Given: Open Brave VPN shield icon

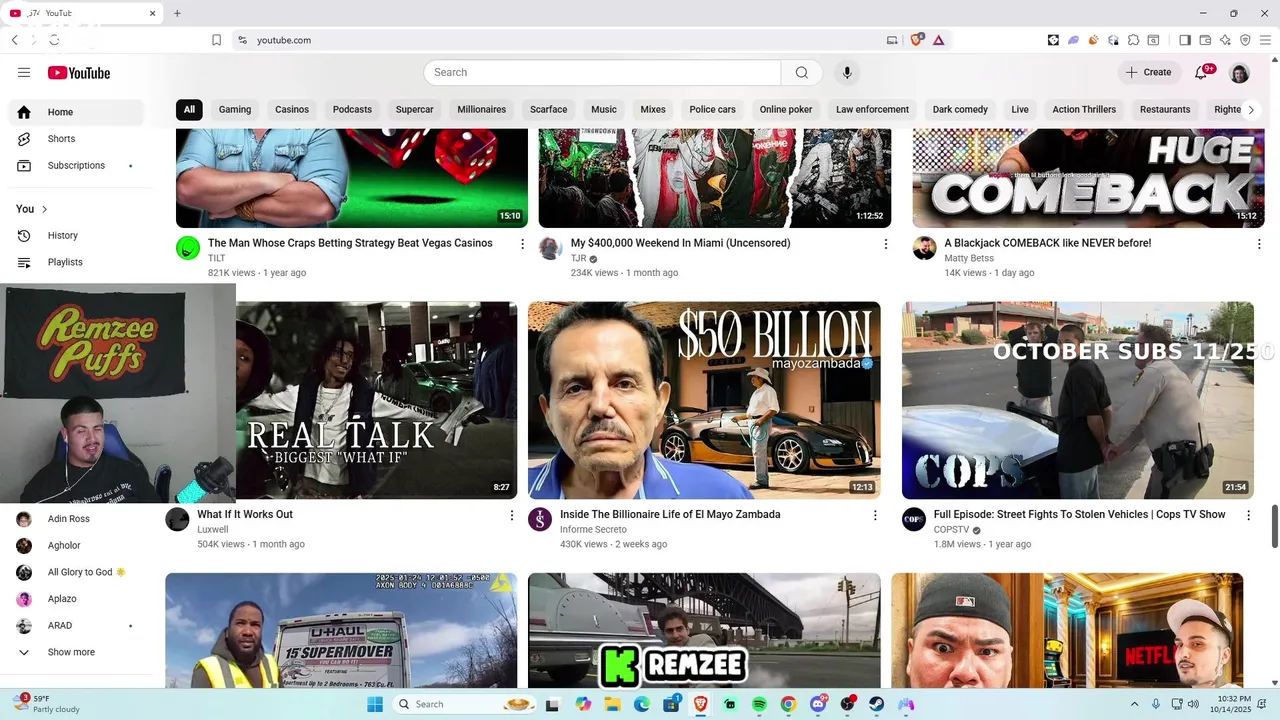Looking at the screenshot, I should coord(1245,40).
